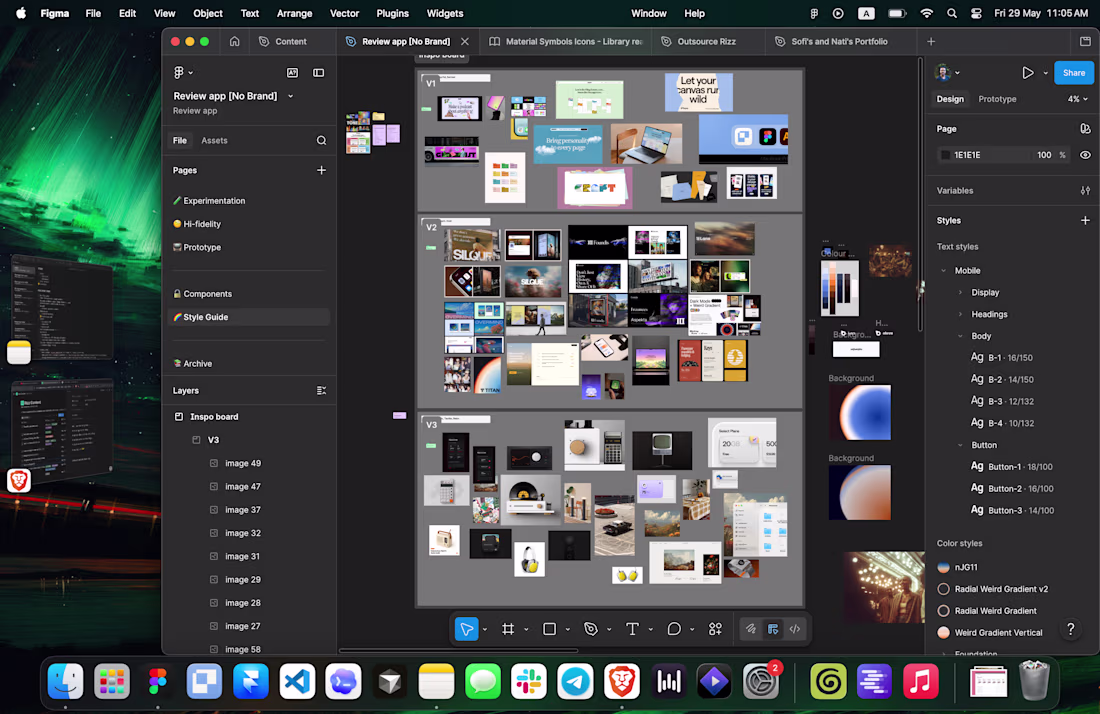Open the Outsource Rizz tab
Viewport: 1100px width, 714px height.
click(706, 41)
